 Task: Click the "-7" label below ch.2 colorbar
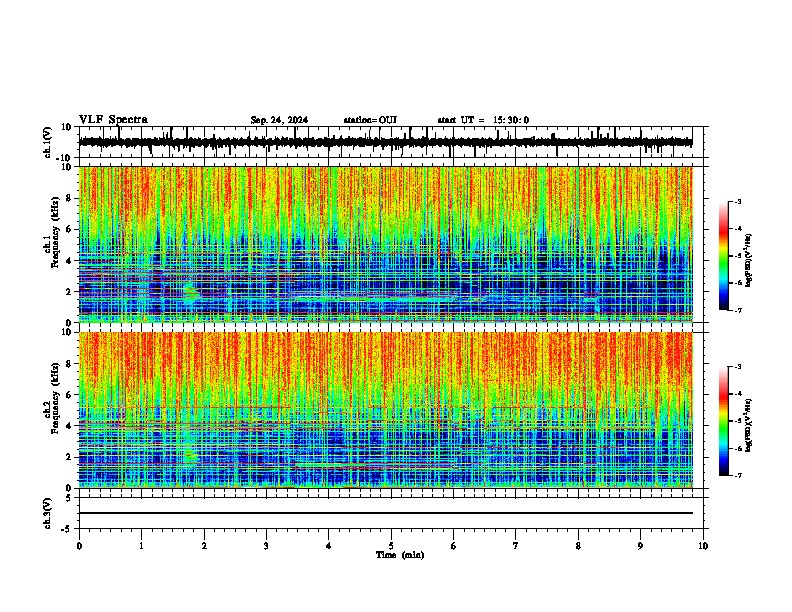coord(737,475)
